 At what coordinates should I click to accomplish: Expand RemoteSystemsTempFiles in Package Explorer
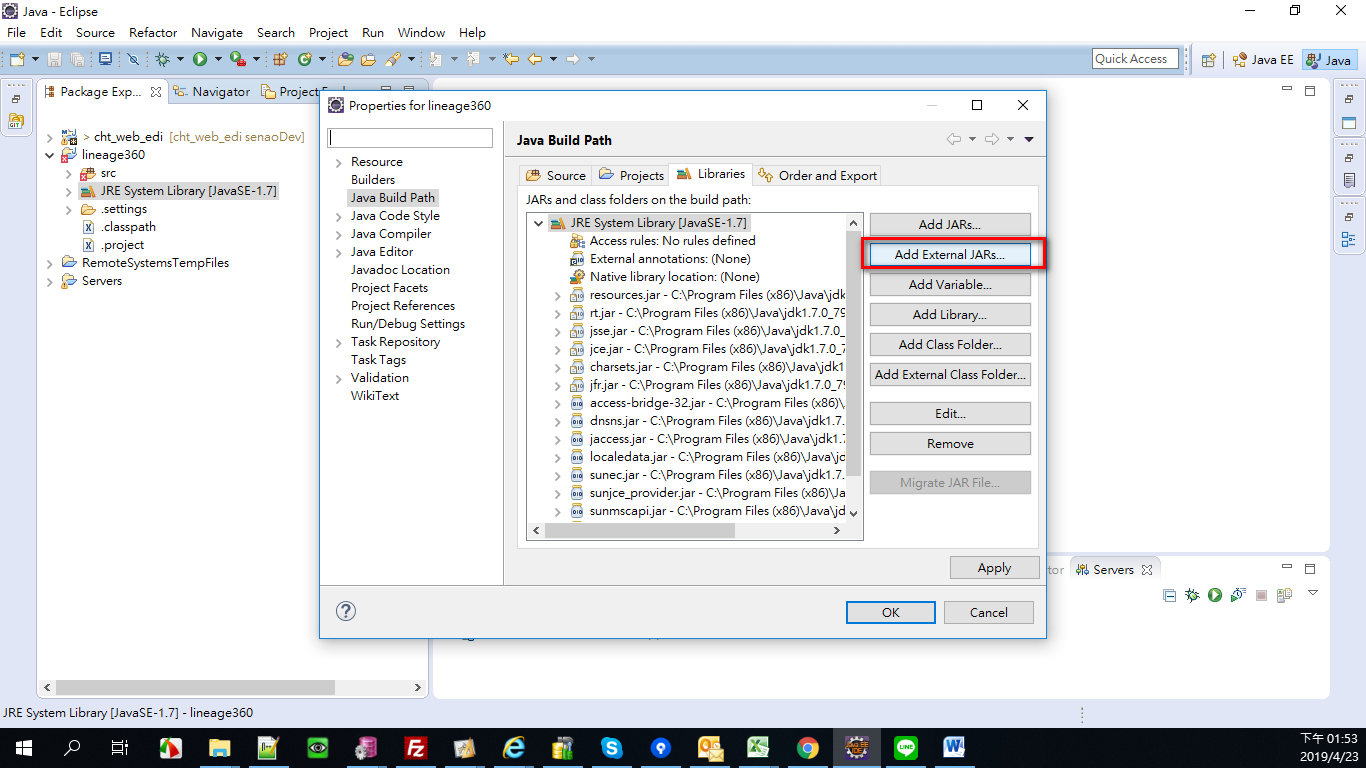pos(50,263)
